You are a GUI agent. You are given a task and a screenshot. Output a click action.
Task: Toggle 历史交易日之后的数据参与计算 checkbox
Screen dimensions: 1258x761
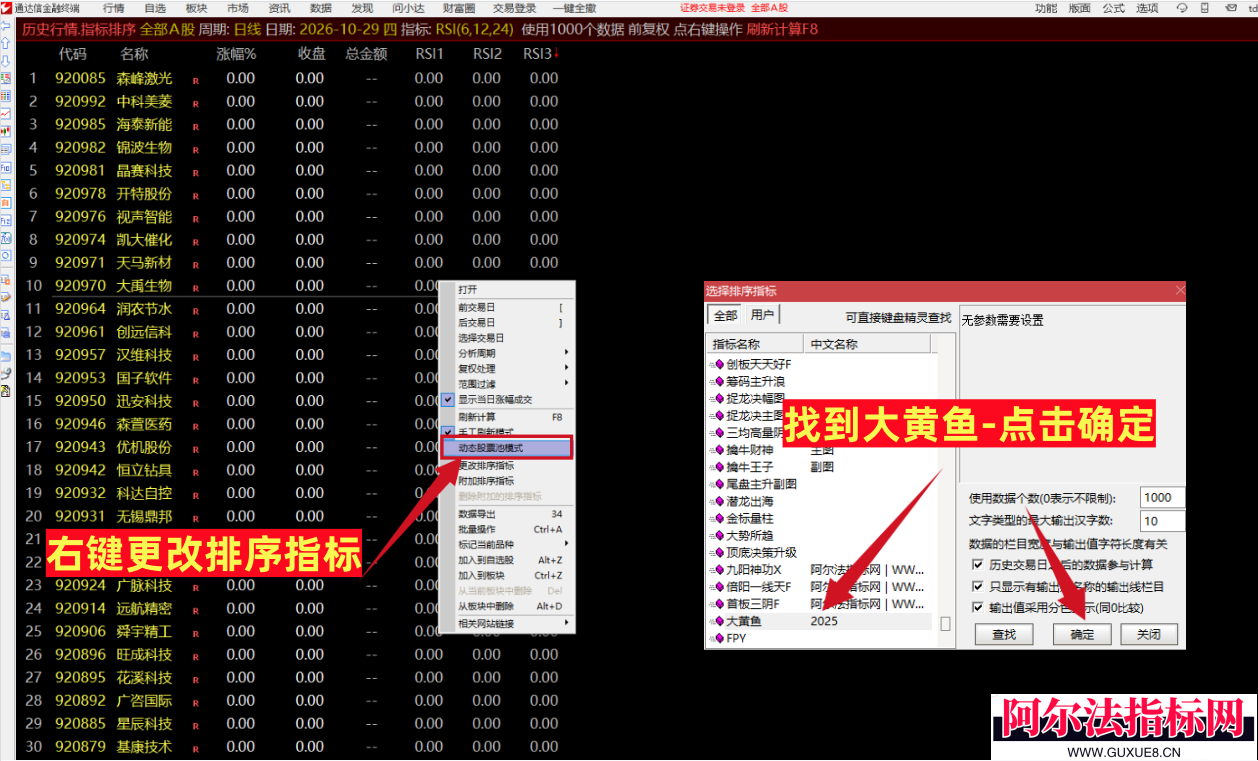coord(977,565)
